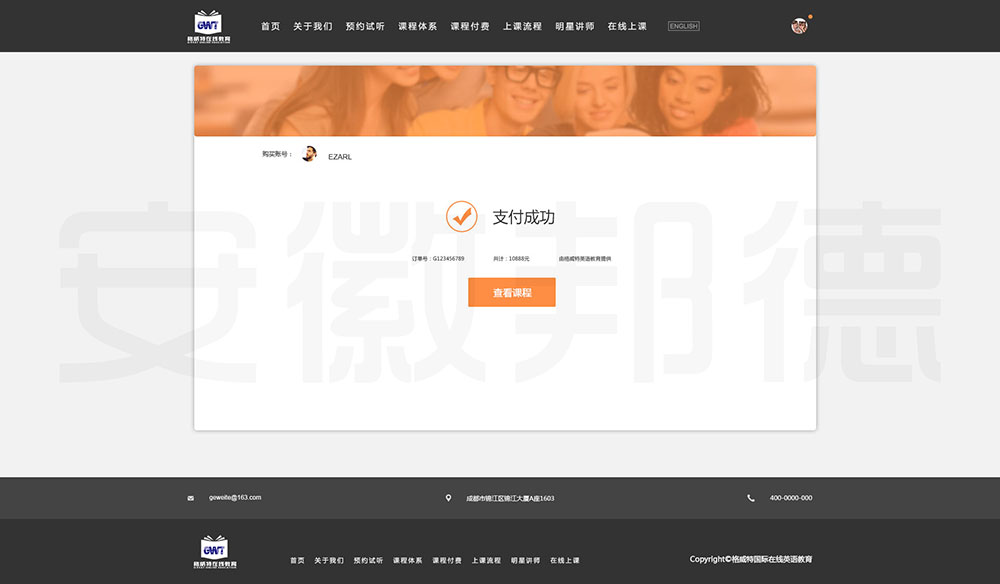The image size is (1000, 584).
Task: Open 课程付费 in the header menu
Action: (x=470, y=26)
